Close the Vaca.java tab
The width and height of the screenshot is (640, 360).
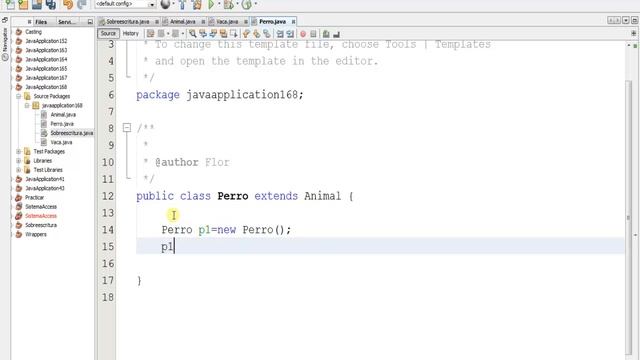246,22
